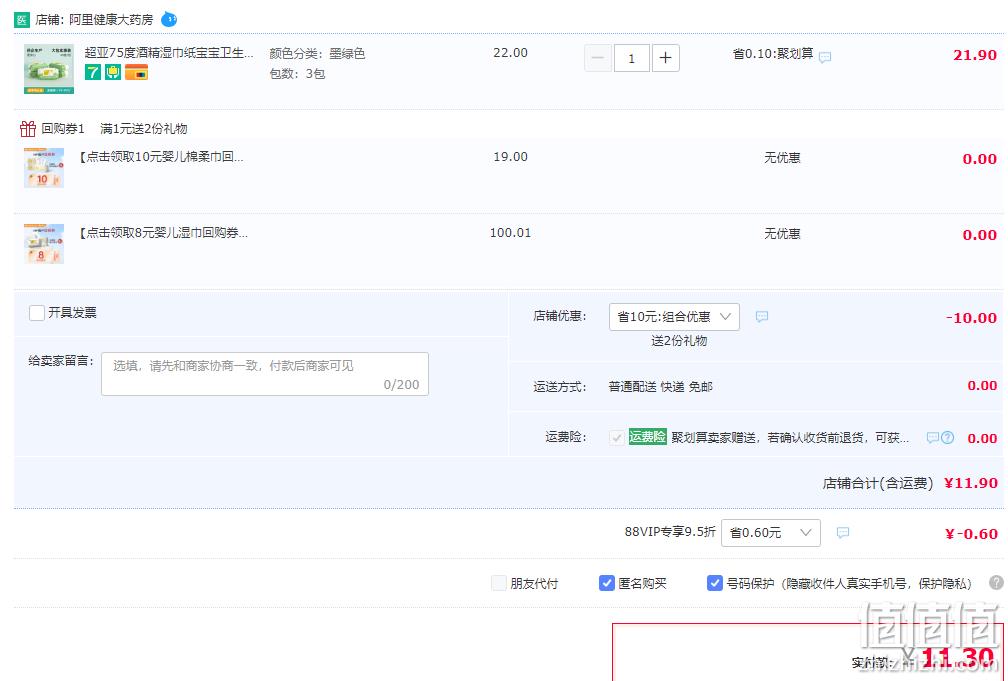The image size is (1008, 681).
Task: Click the 21.90 item subtotal price
Action: pyautogui.click(x=975, y=55)
